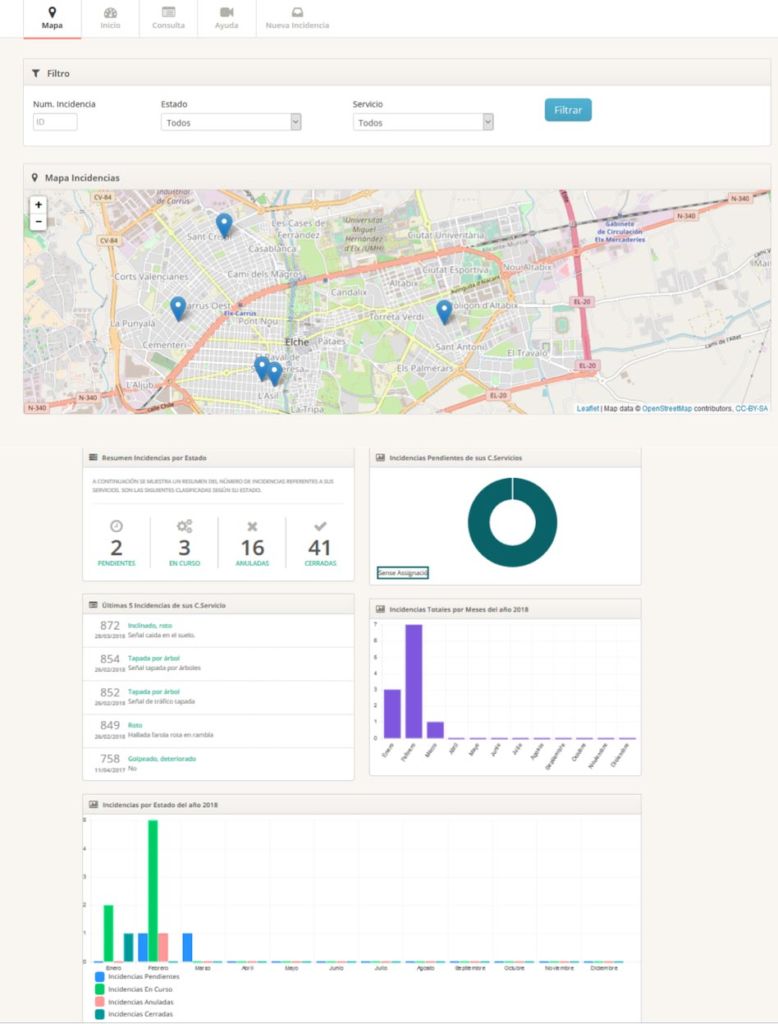Click the chart icon beside Incidencias Pendientes
The image size is (778, 1024).
(380, 458)
